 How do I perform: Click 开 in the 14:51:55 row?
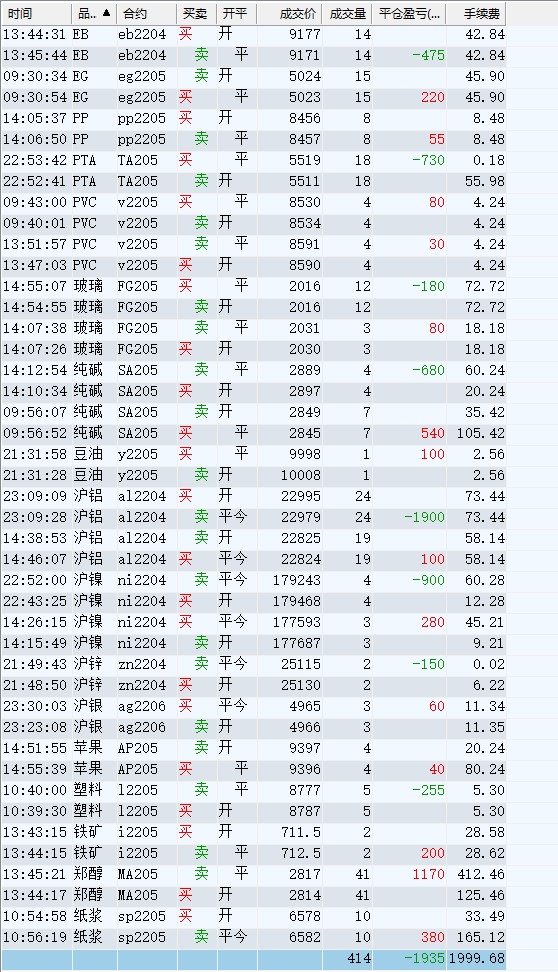click(225, 748)
